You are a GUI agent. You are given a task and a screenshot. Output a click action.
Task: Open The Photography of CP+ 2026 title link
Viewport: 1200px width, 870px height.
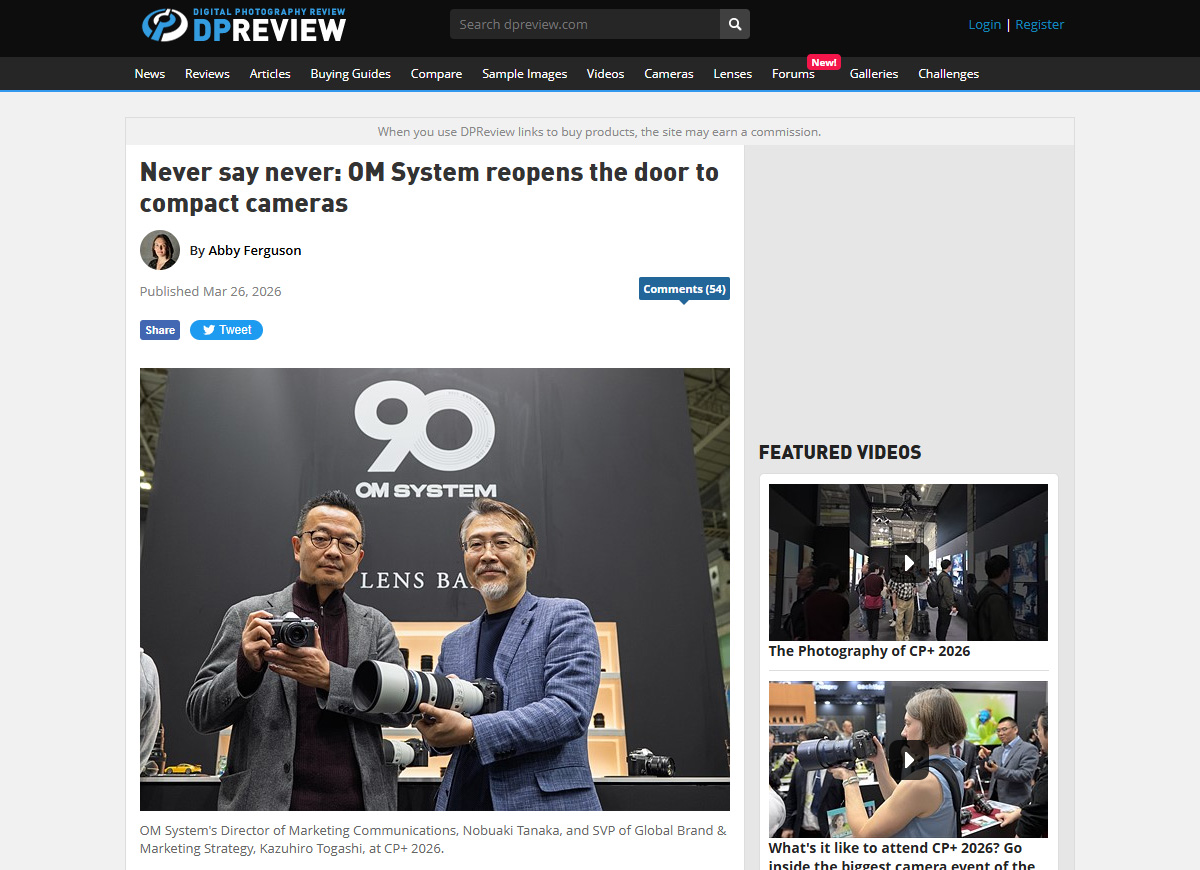point(869,651)
